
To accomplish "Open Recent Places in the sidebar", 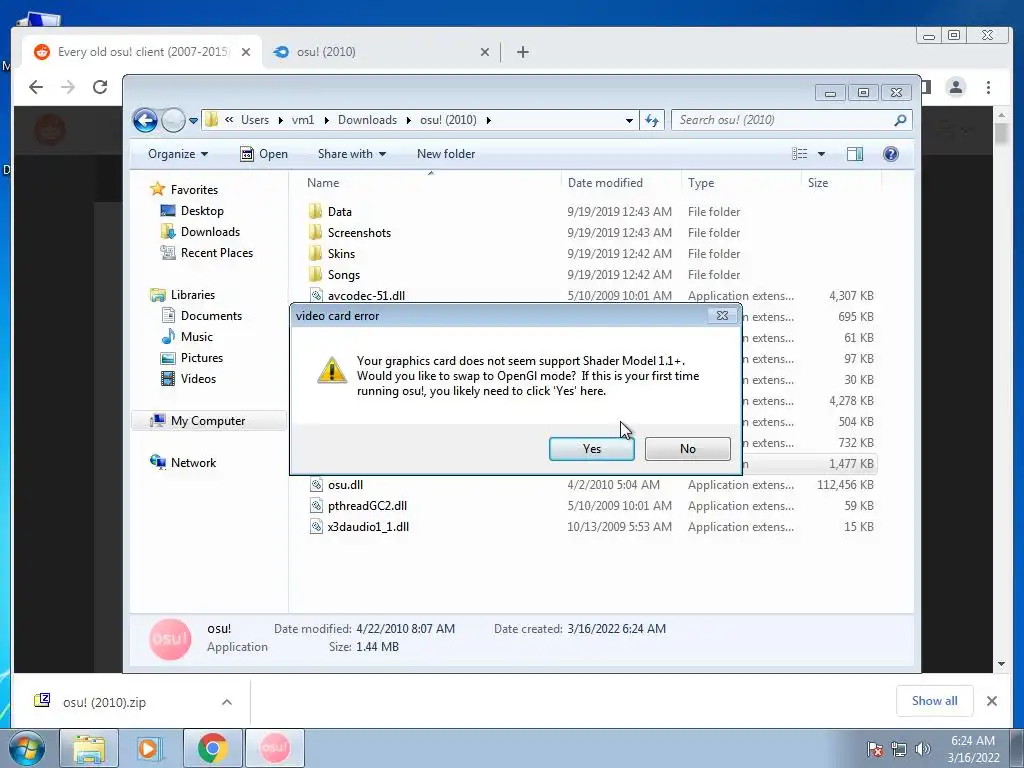I will pos(216,253).
